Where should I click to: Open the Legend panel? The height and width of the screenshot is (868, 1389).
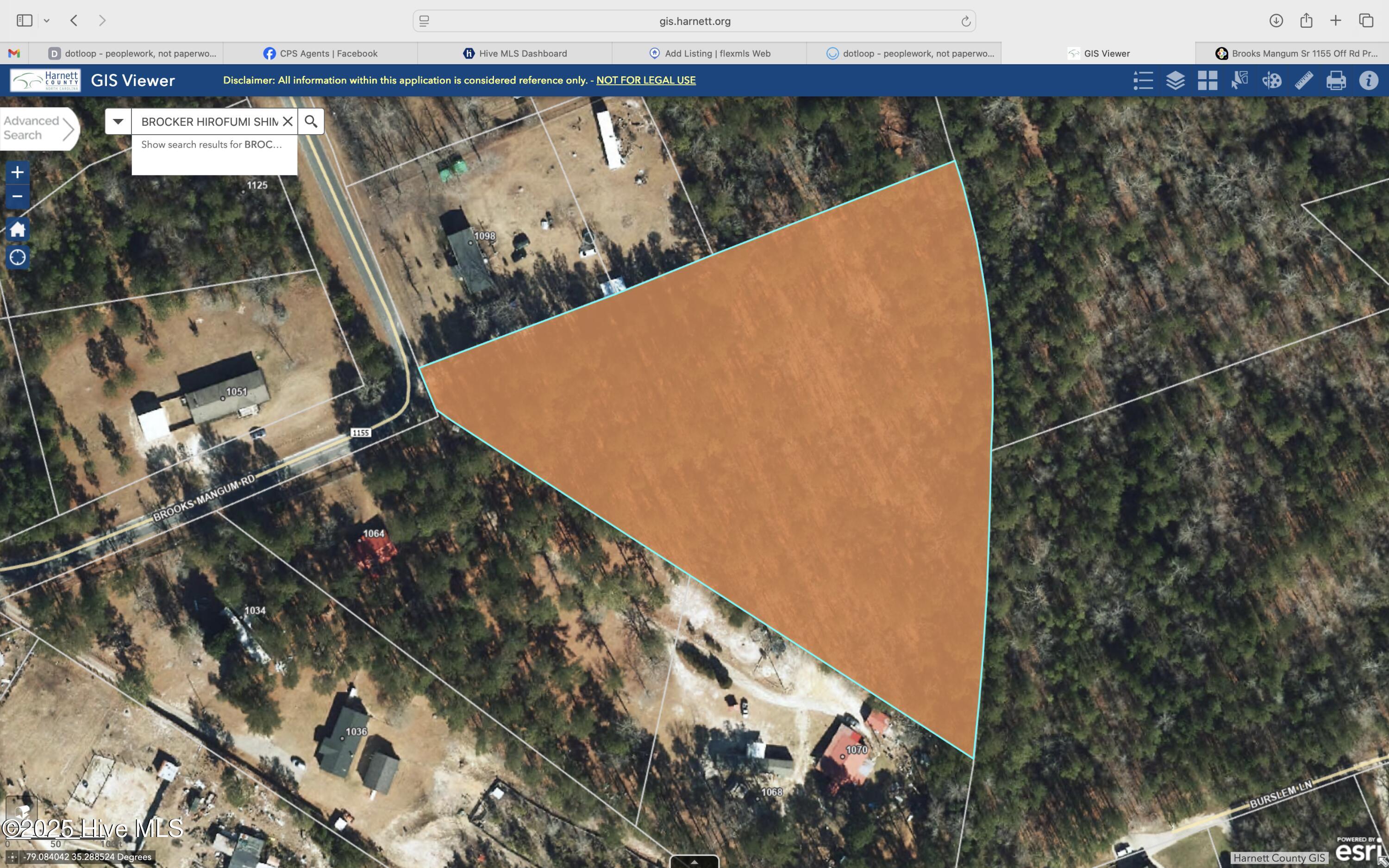[x=1142, y=81]
